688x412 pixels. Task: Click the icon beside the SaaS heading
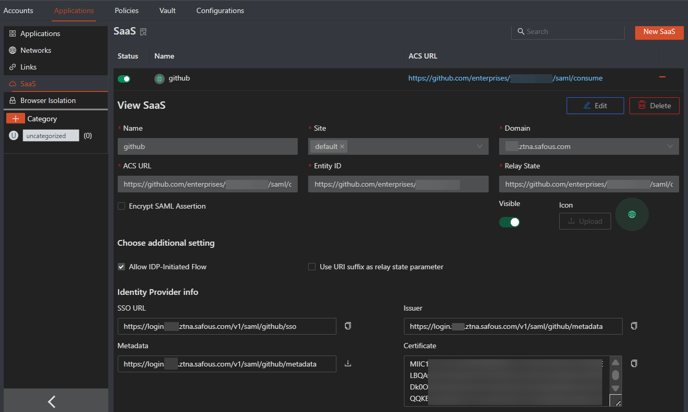tap(144, 32)
